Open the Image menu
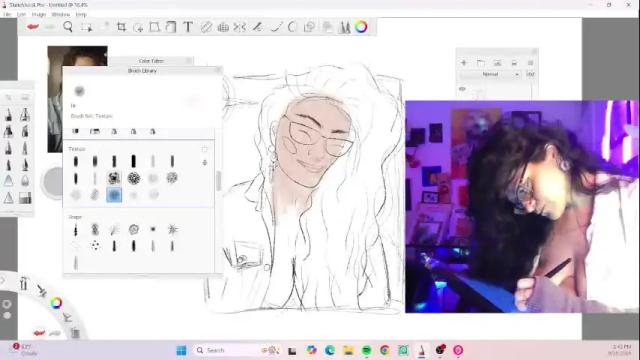This screenshot has width=640, height=360. [x=39, y=14]
